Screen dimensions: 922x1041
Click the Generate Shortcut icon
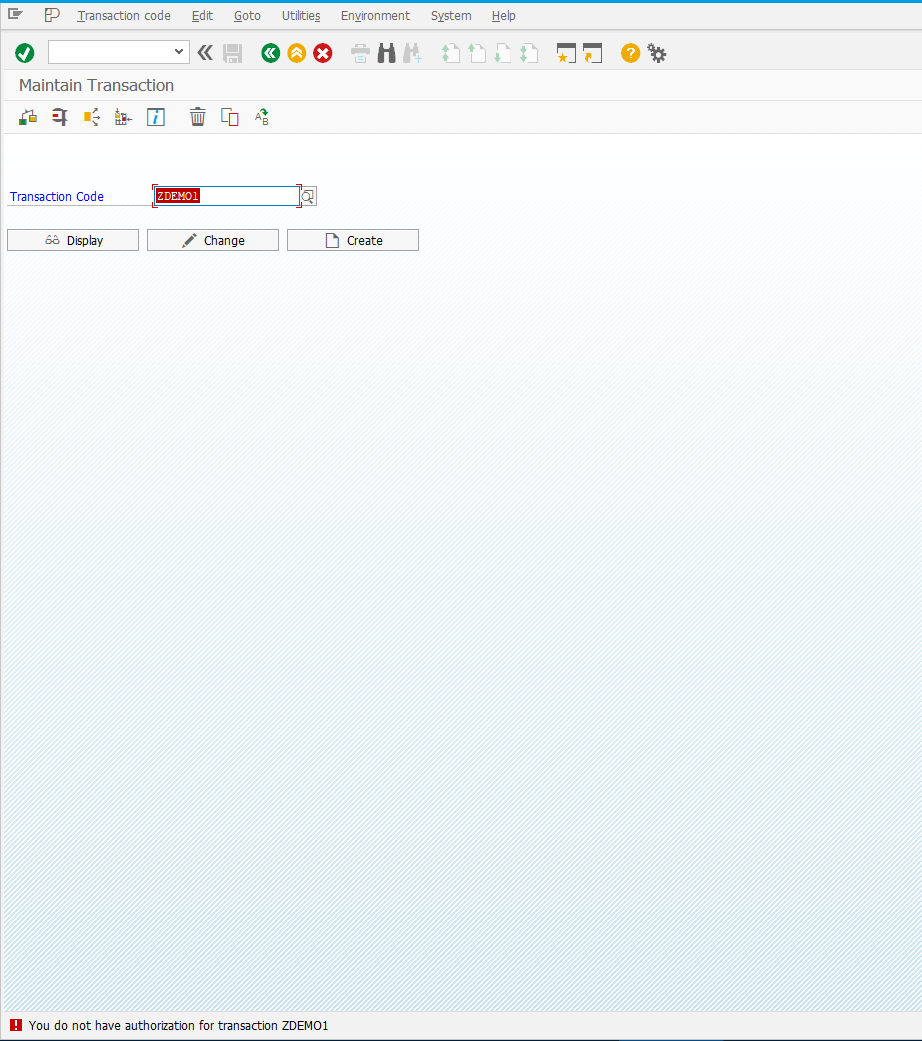pyautogui.click(x=592, y=53)
